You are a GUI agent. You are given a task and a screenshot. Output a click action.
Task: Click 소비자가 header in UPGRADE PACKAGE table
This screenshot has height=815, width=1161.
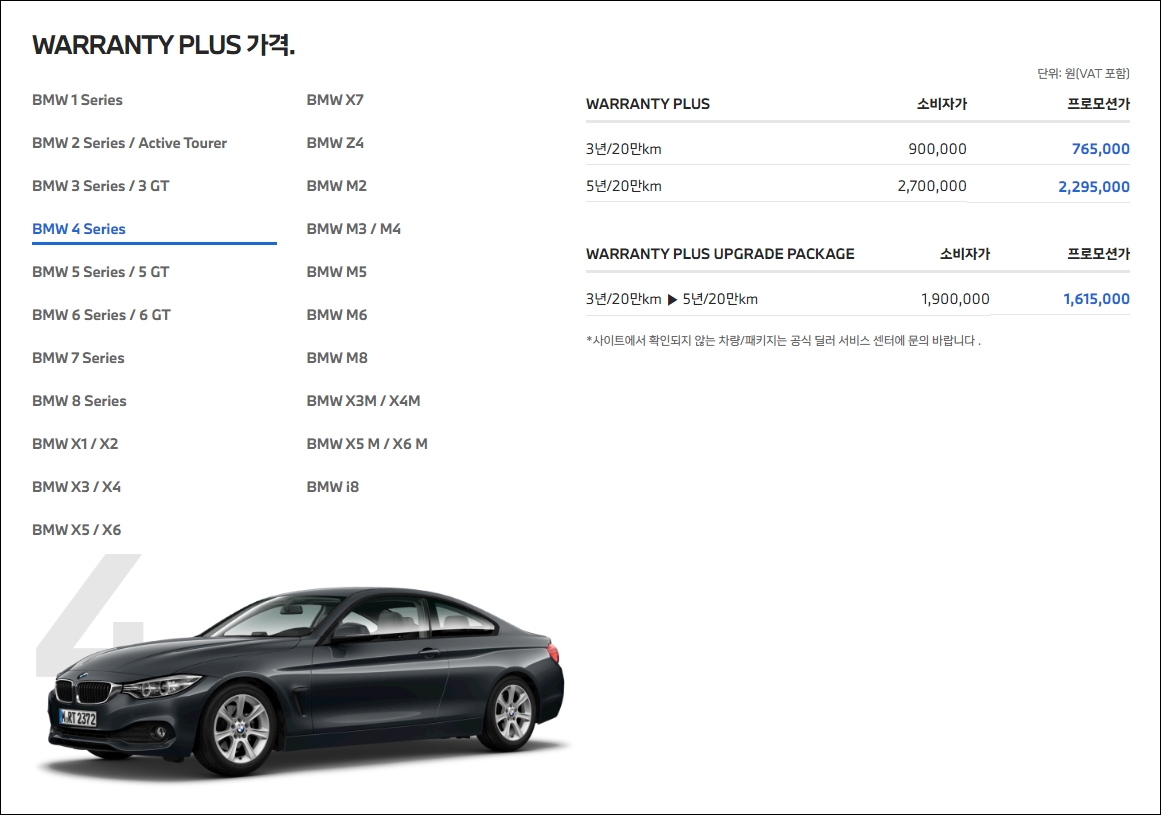click(965, 254)
